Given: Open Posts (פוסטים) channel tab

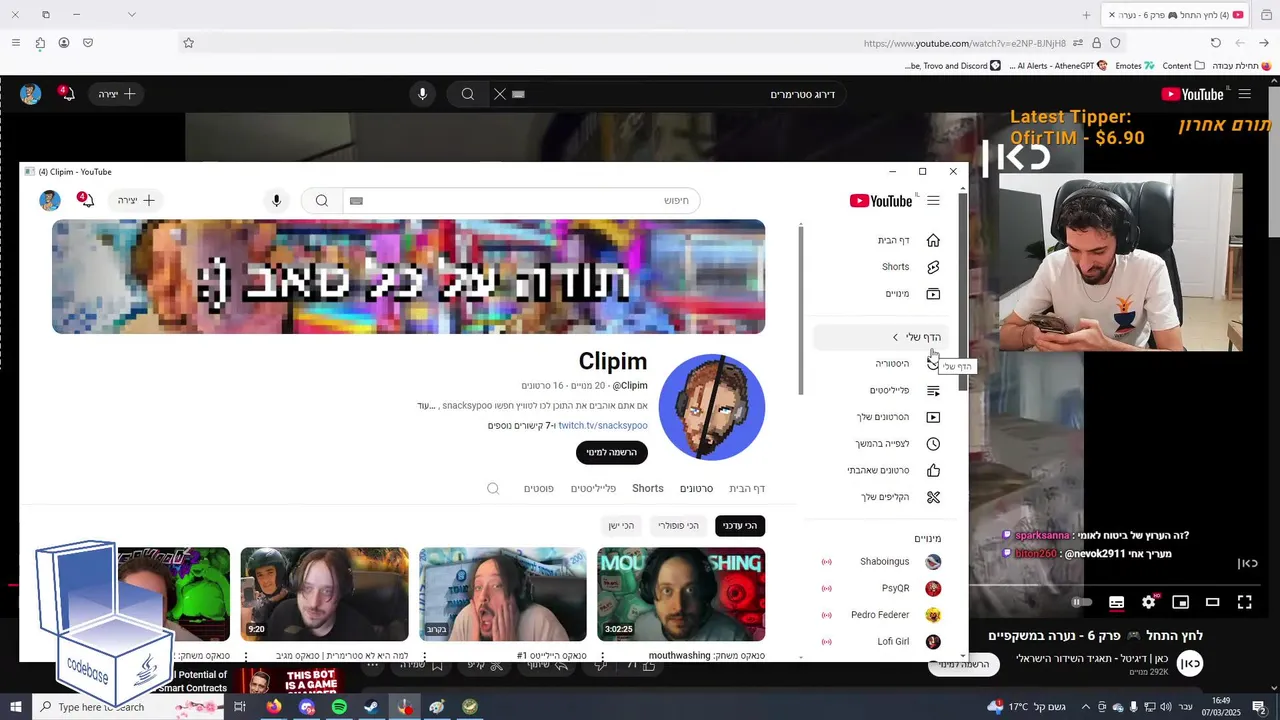Looking at the screenshot, I should (539, 488).
